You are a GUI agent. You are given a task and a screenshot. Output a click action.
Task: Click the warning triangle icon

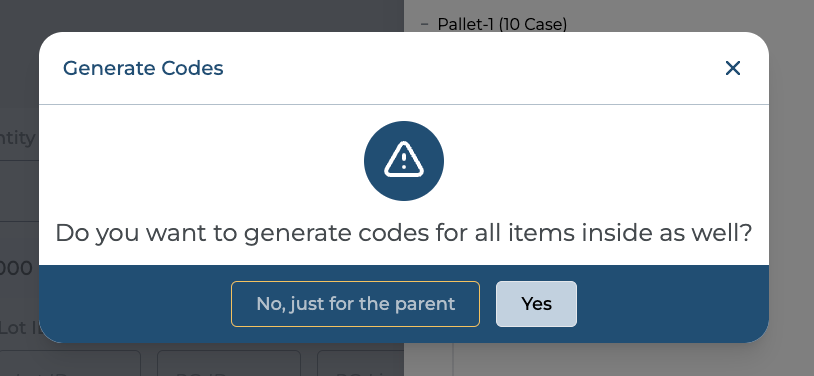tap(404, 160)
